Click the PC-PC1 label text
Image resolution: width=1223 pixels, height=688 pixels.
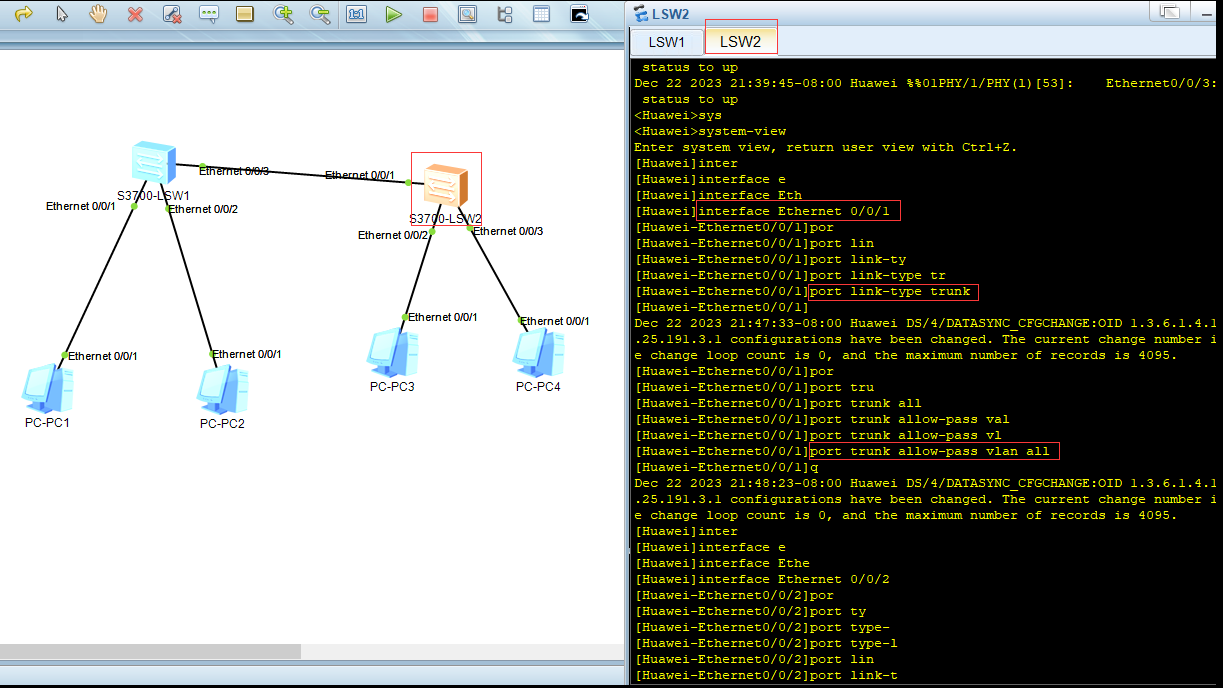tap(47, 423)
